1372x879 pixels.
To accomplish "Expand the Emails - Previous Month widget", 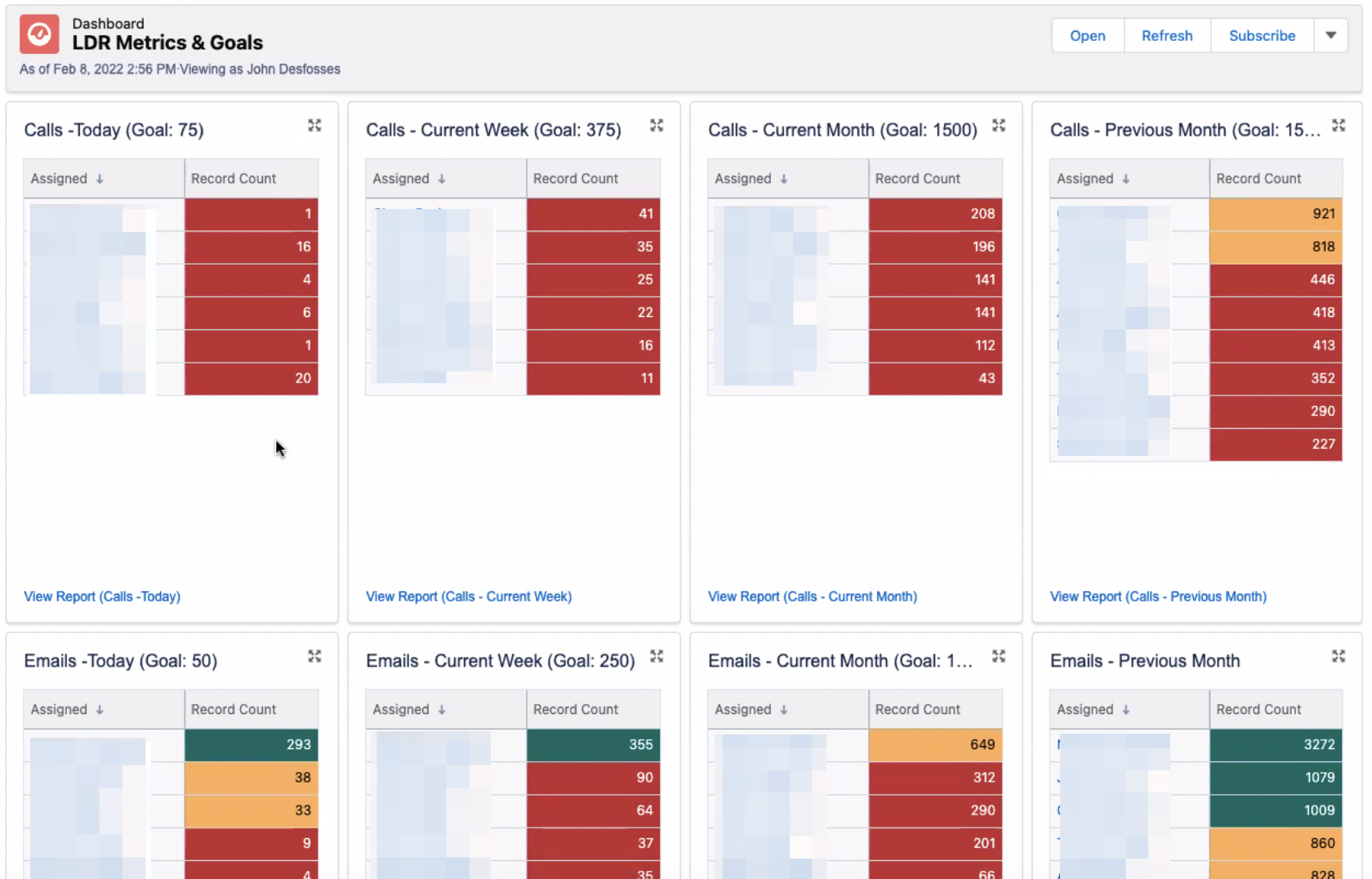I will 1339,656.
